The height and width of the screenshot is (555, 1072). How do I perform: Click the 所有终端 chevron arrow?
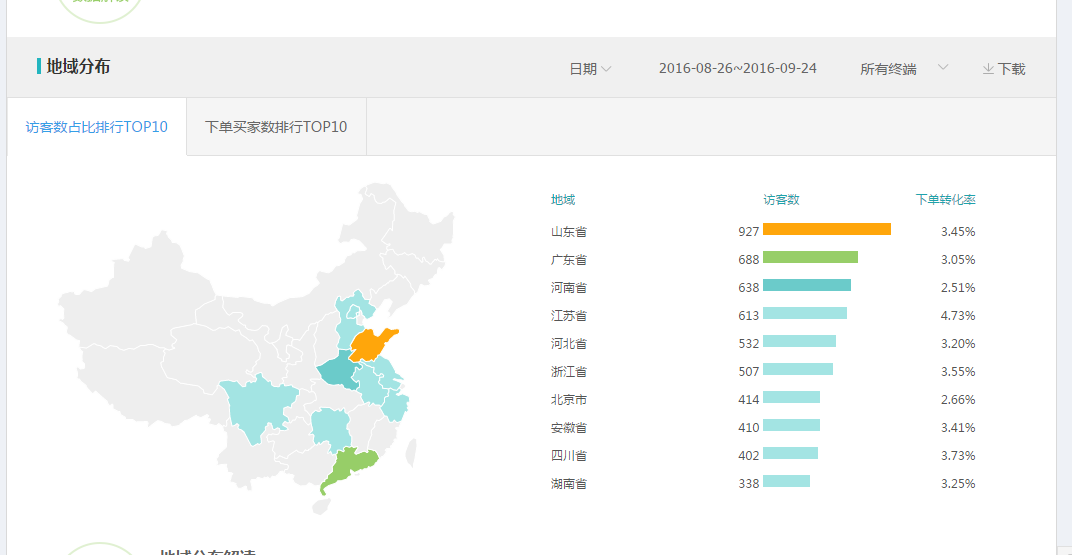(943, 67)
